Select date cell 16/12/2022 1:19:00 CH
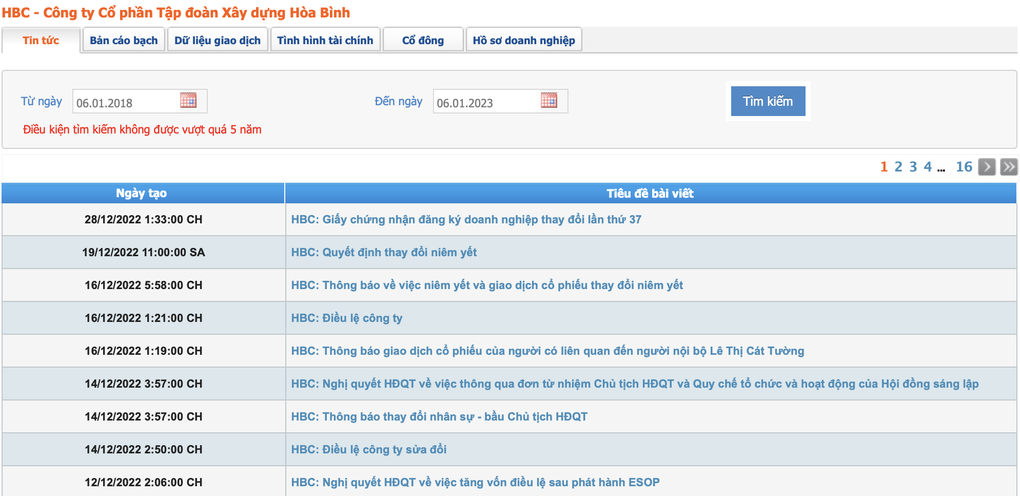 143,351
